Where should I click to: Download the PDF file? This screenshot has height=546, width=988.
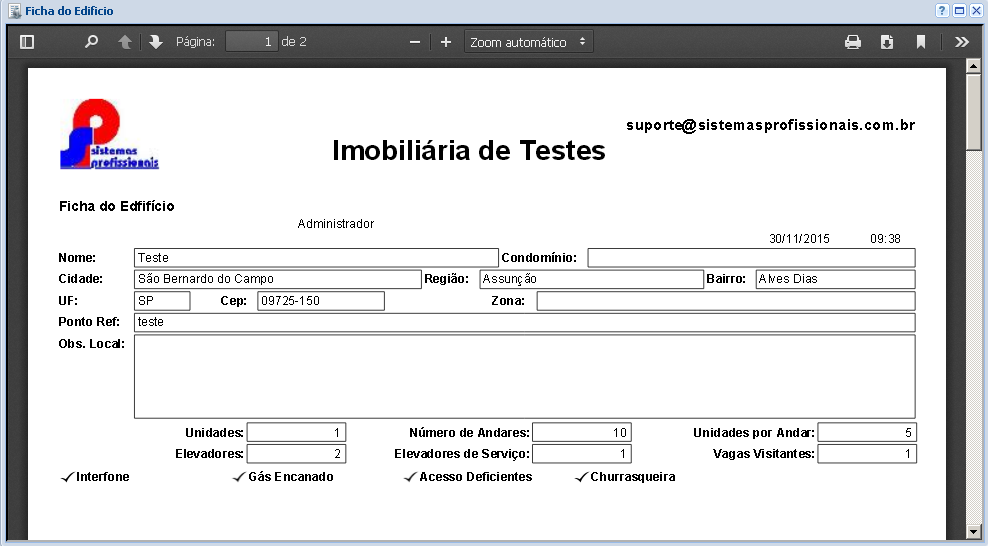[x=887, y=42]
